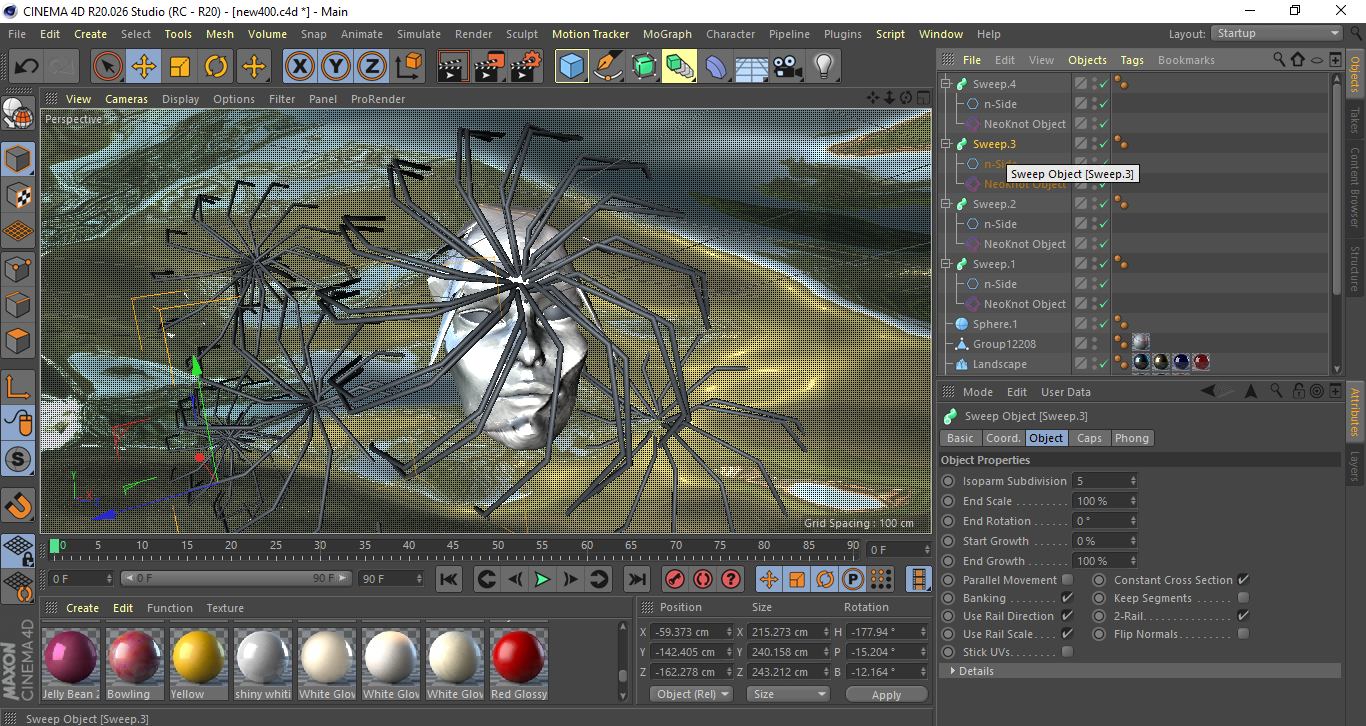1366x726 pixels.
Task: Activate the Move tool
Action: click(x=144, y=67)
